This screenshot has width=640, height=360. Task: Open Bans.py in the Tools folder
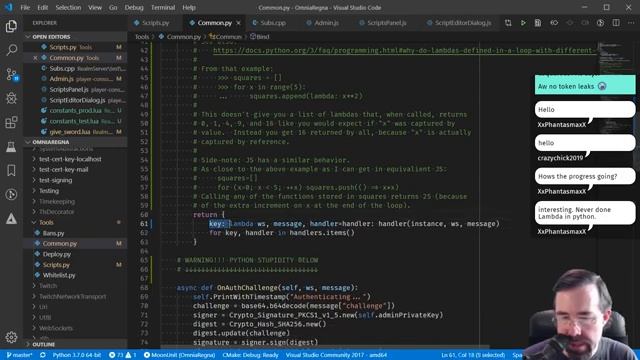coord(76,233)
